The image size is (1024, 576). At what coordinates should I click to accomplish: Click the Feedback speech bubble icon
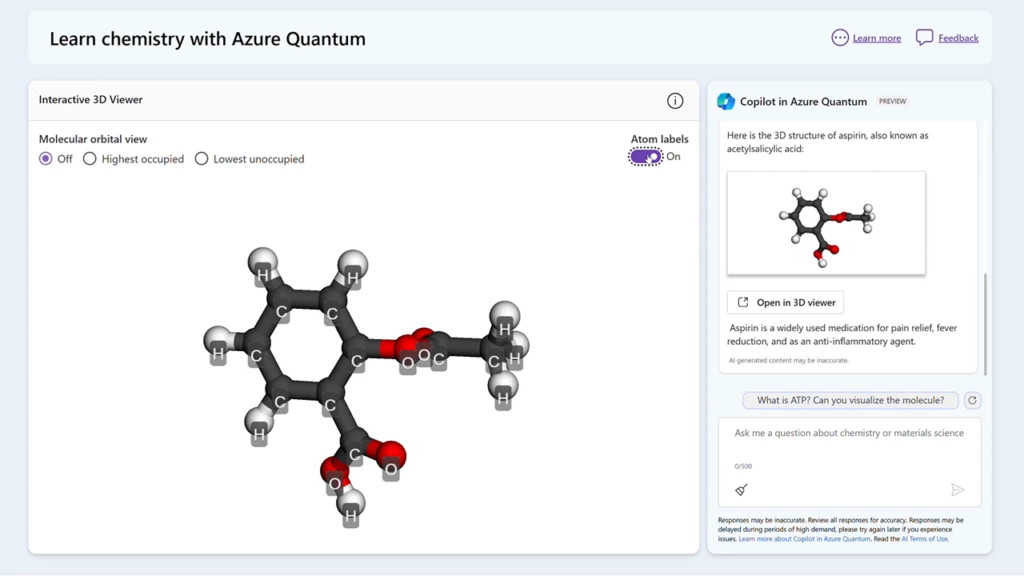point(924,38)
